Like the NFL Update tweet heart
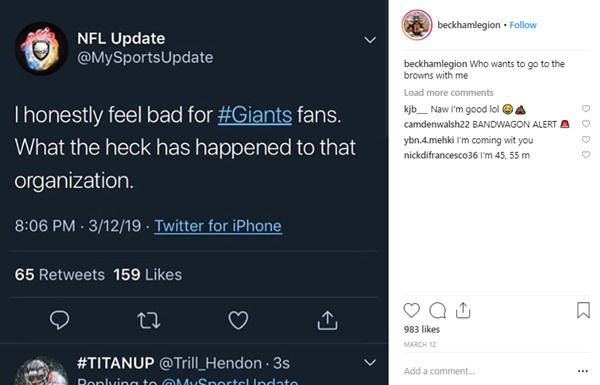The height and width of the screenshot is (385, 600). pyautogui.click(x=238, y=320)
